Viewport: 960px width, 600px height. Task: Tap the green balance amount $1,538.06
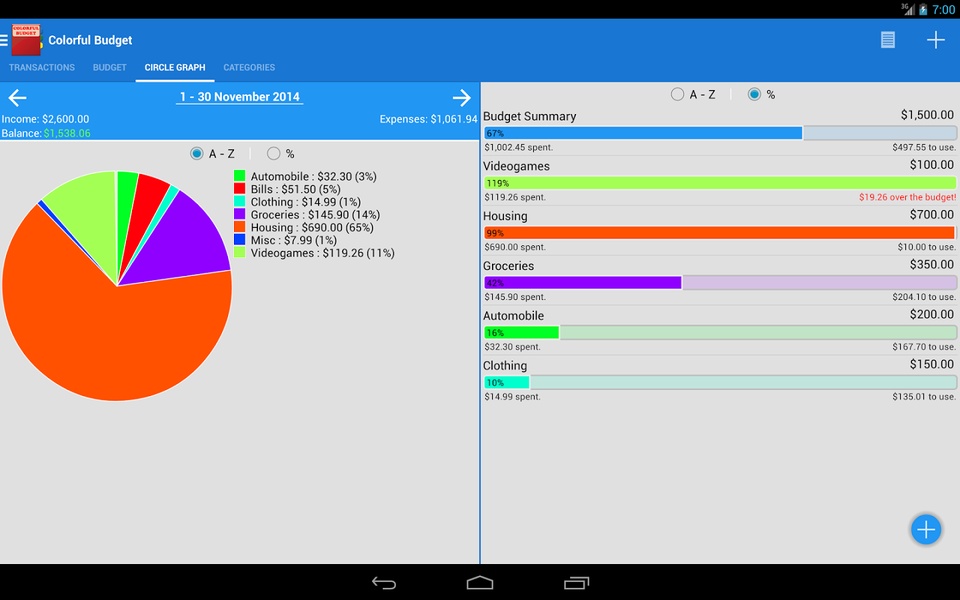tap(67, 133)
